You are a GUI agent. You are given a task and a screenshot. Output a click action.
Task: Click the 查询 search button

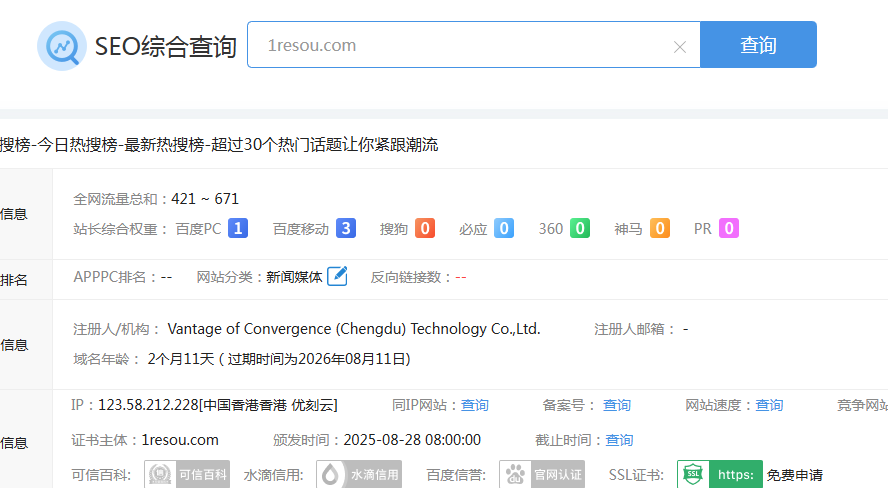coord(758,45)
